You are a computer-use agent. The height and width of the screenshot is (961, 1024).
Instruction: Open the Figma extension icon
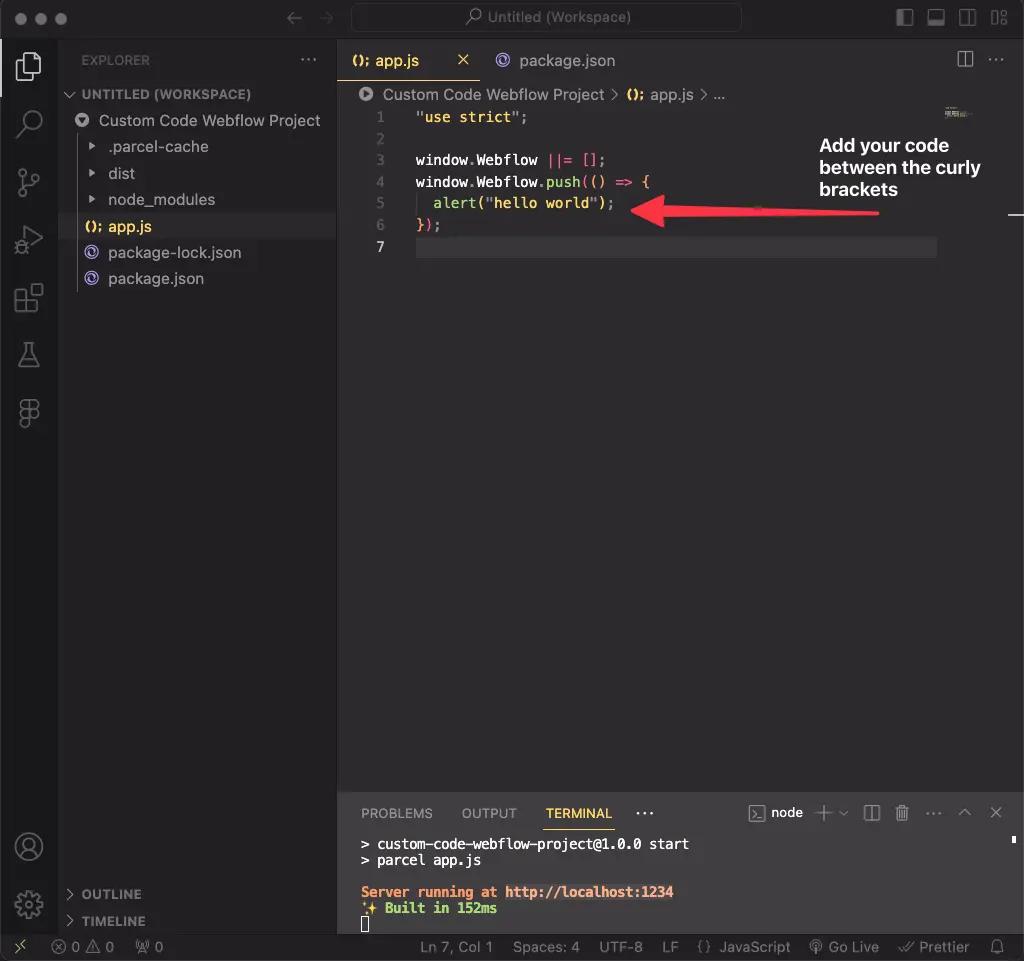[29, 413]
